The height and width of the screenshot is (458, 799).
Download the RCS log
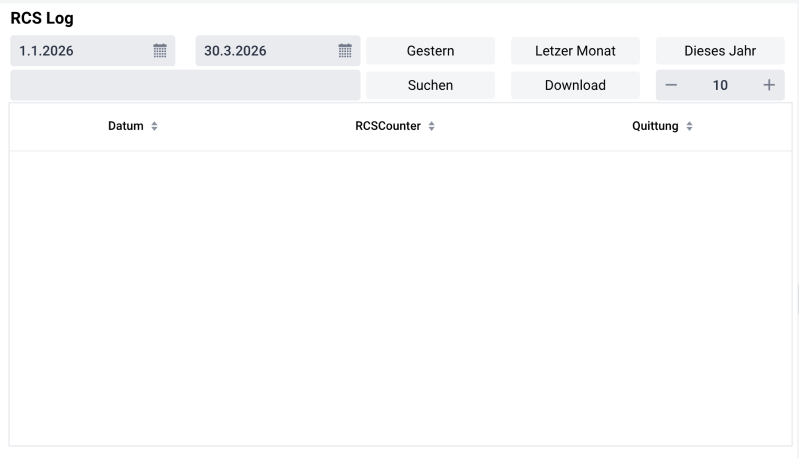click(575, 86)
